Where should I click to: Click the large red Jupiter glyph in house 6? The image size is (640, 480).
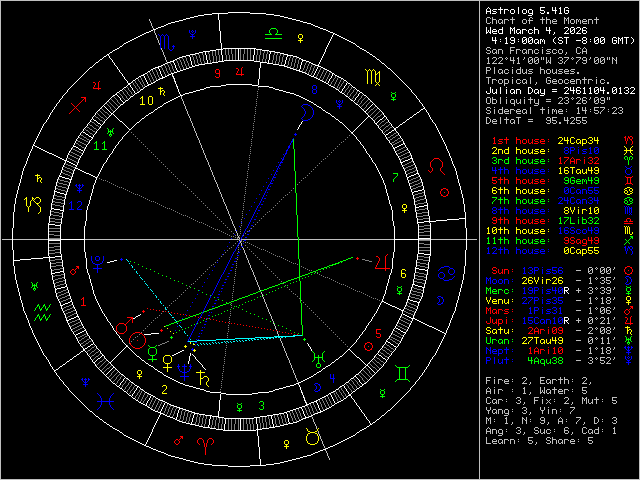click(382, 262)
